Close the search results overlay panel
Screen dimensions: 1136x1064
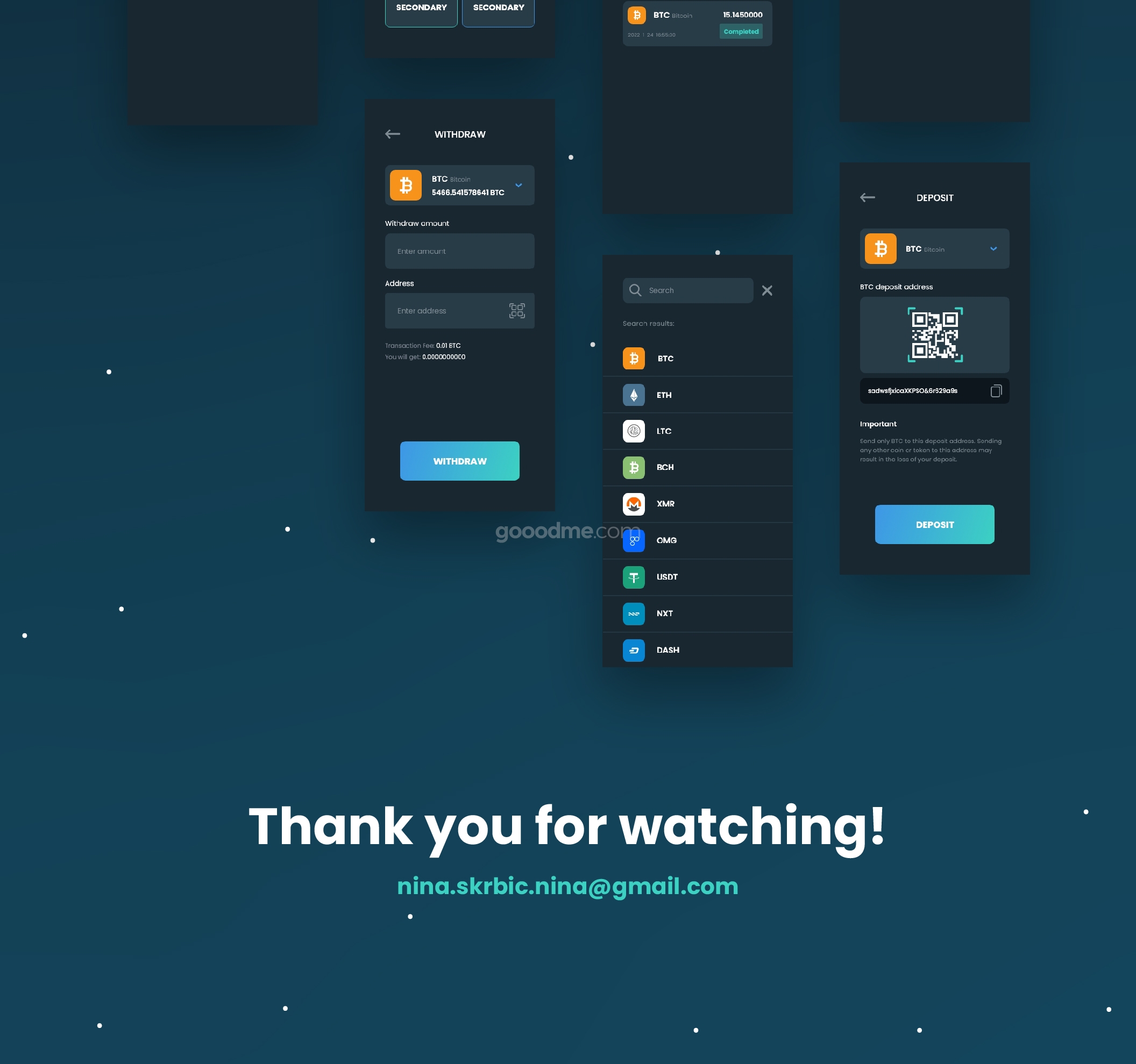click(x=768, y=290)
